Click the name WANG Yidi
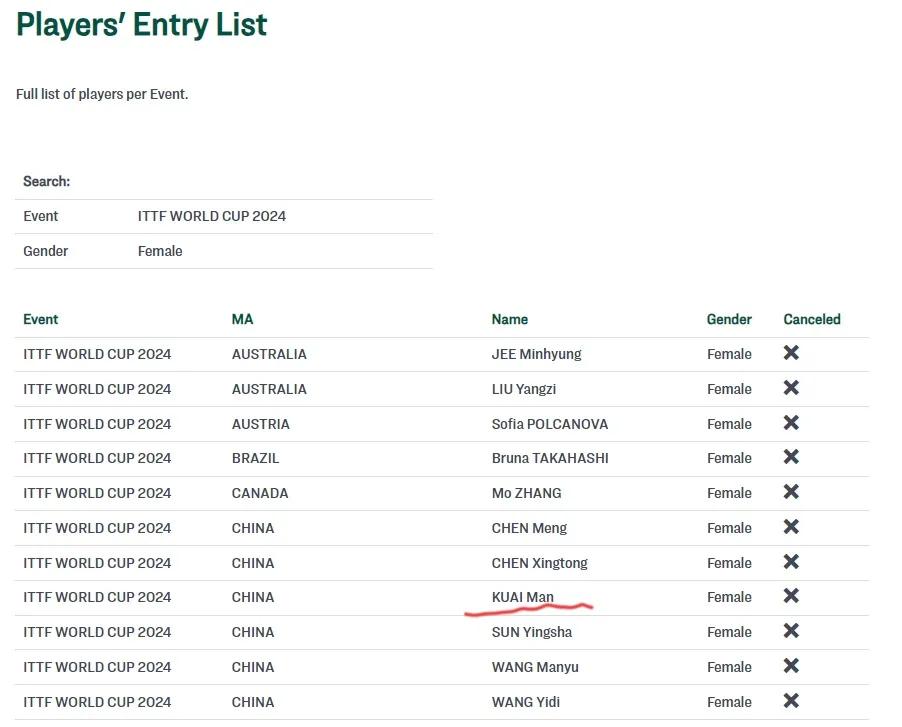Screen dimensions: 902x727 526,702
